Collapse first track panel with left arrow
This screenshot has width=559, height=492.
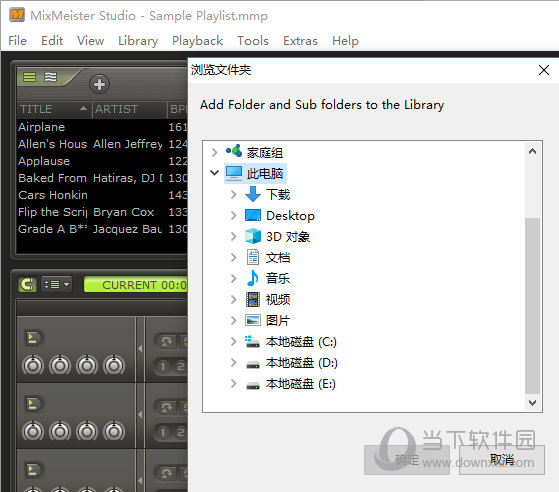coord(140,349)
